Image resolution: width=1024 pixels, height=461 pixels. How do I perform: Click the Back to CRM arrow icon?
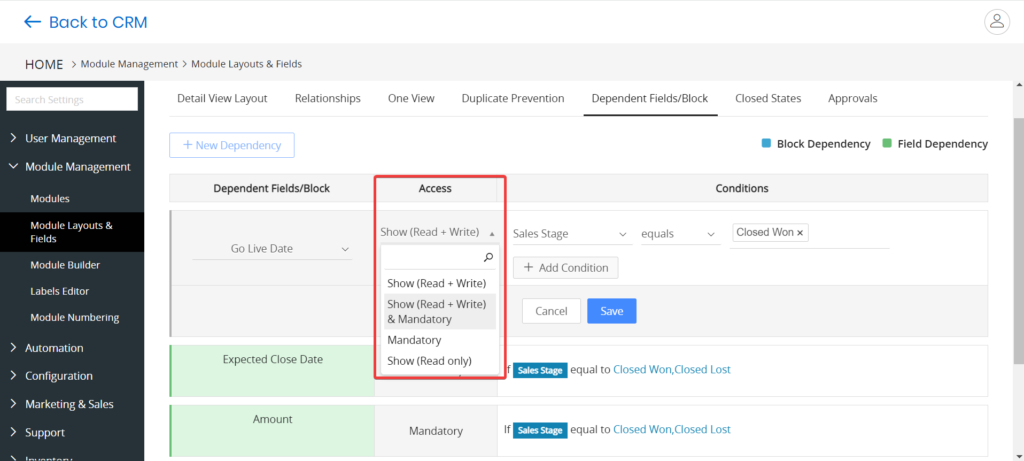coord(32,22)
